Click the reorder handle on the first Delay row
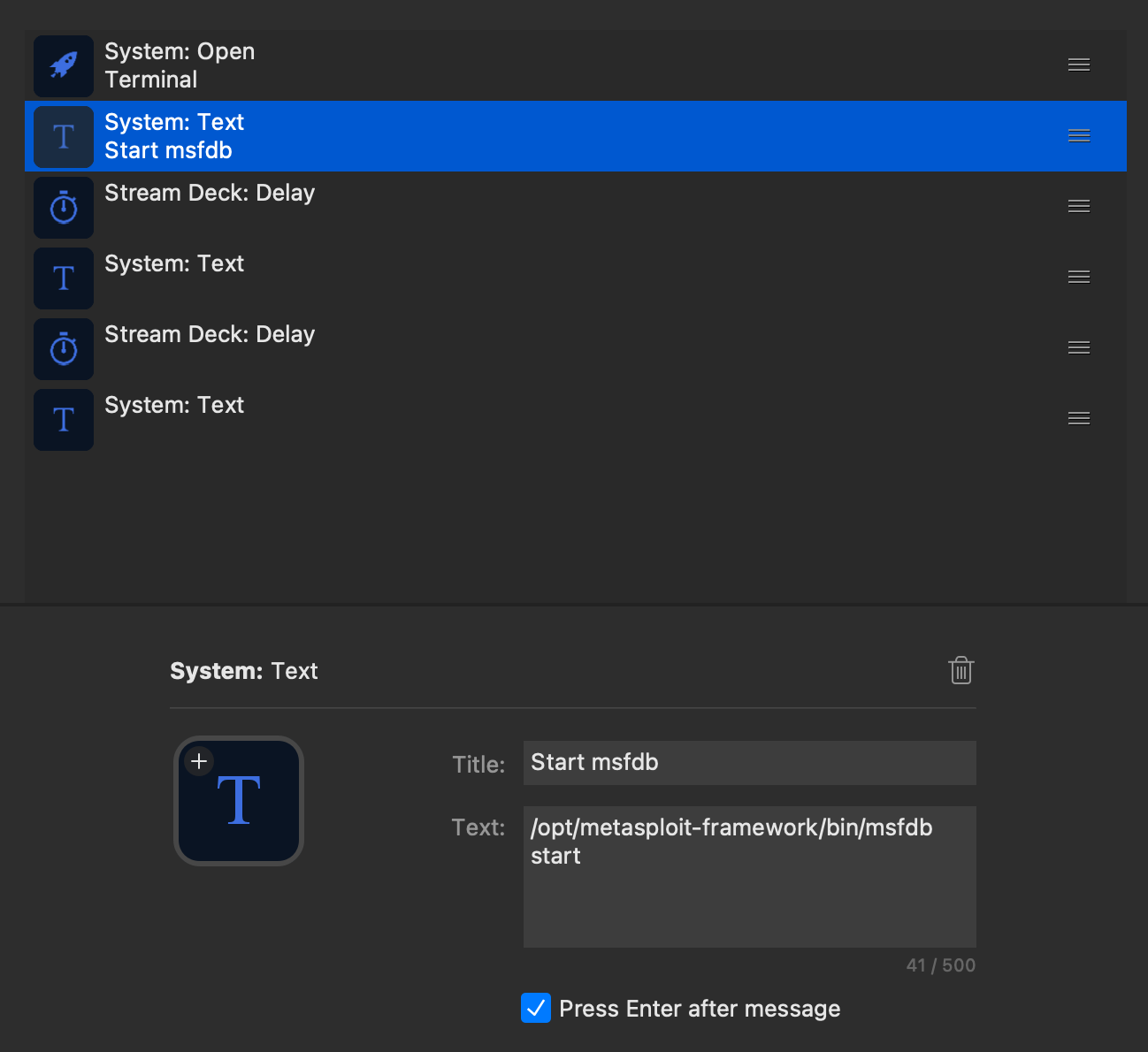Screen dimensions: 1148x1052 1078,207
